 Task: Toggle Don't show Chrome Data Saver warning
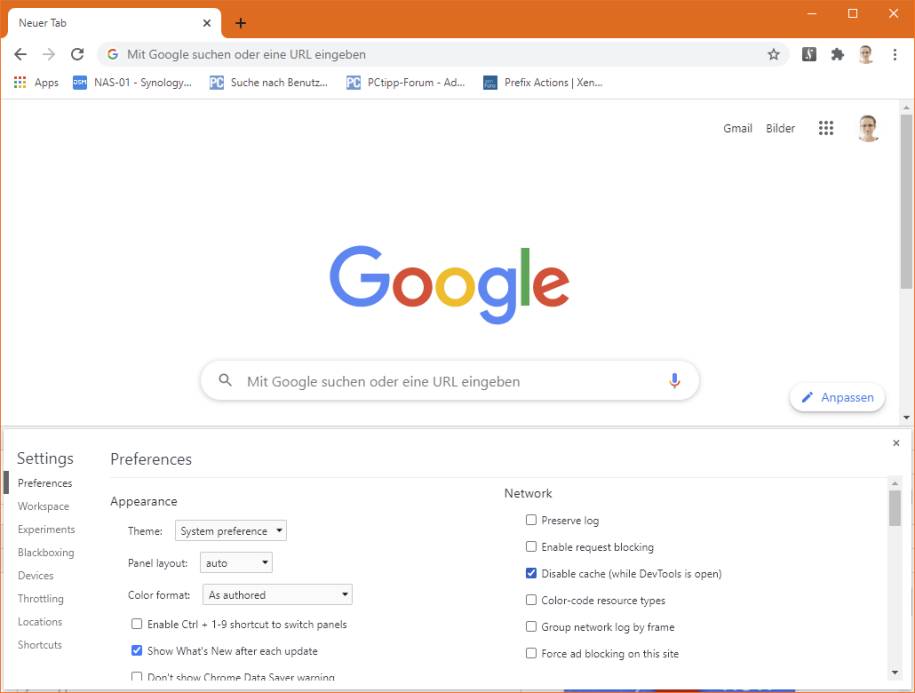tap(137, 676)
